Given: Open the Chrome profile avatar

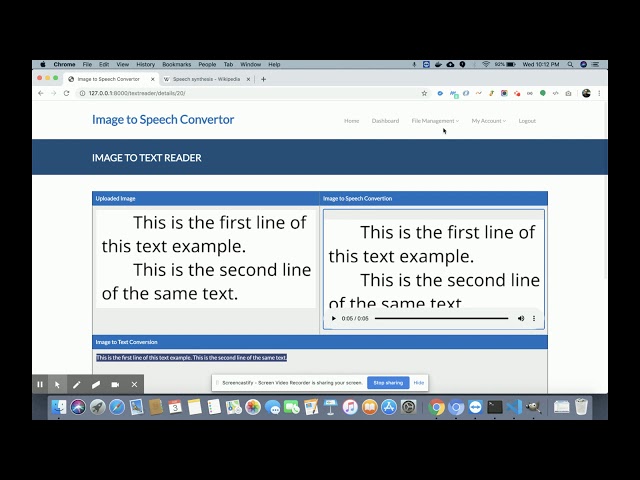Looking at the screenshot, I should pyautogui.click(x=586, y=93).
